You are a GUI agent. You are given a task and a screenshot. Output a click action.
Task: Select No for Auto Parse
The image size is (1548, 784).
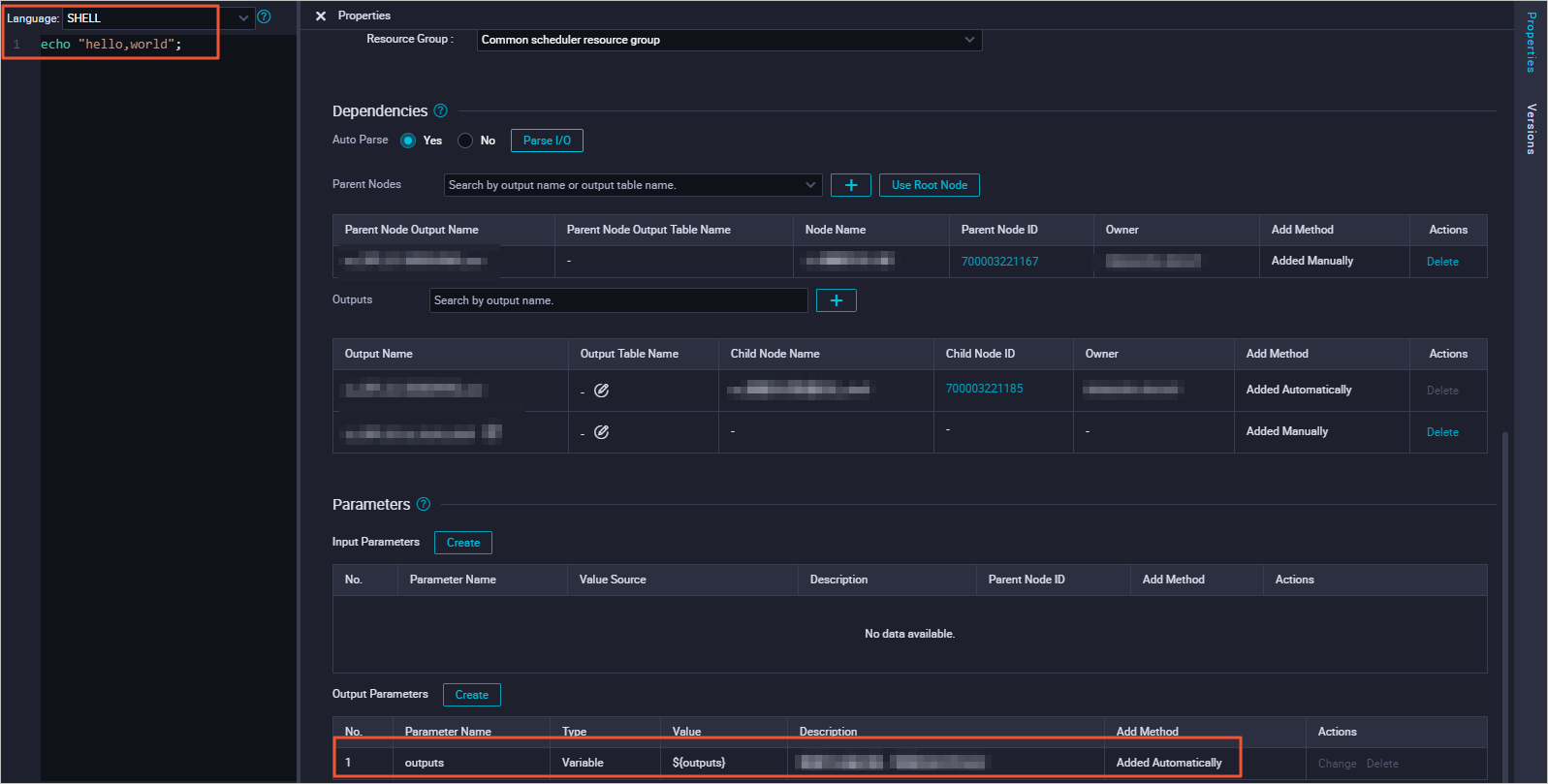point(465,141)
